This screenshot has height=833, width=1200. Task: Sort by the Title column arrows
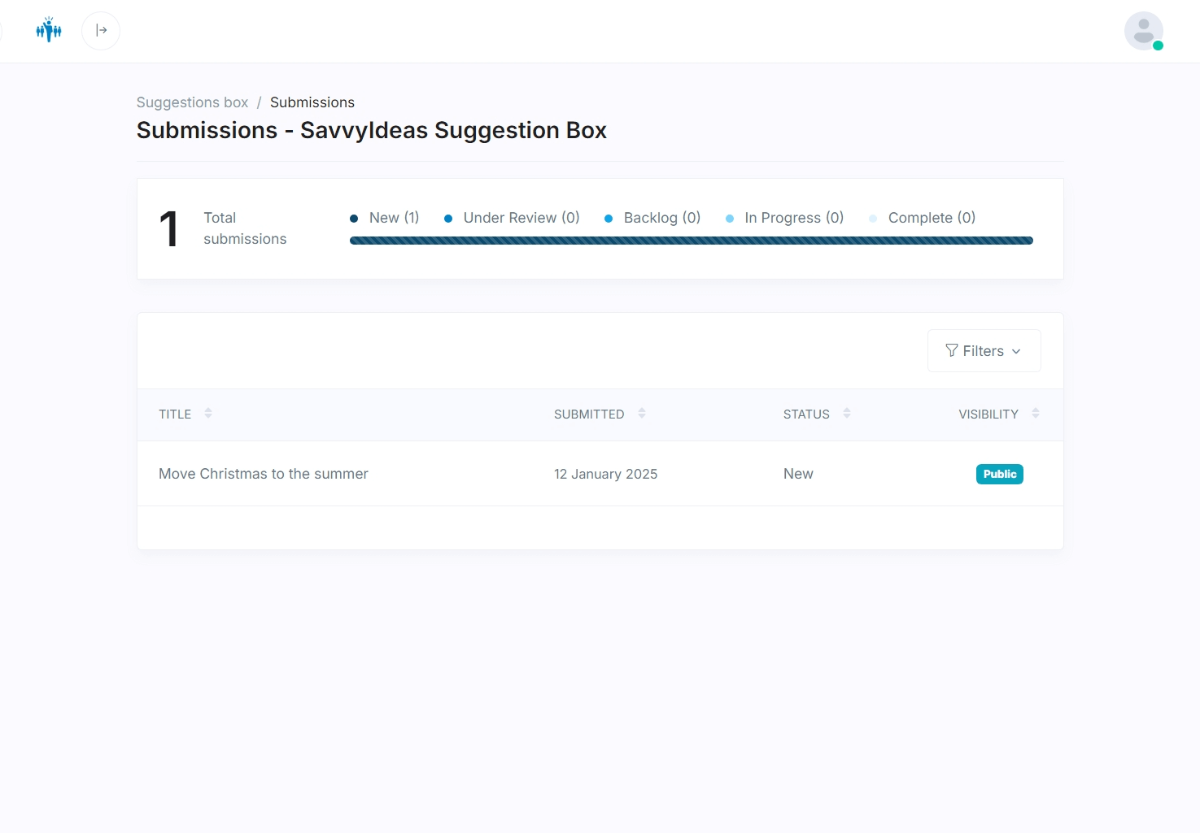[x=208, y=413]
